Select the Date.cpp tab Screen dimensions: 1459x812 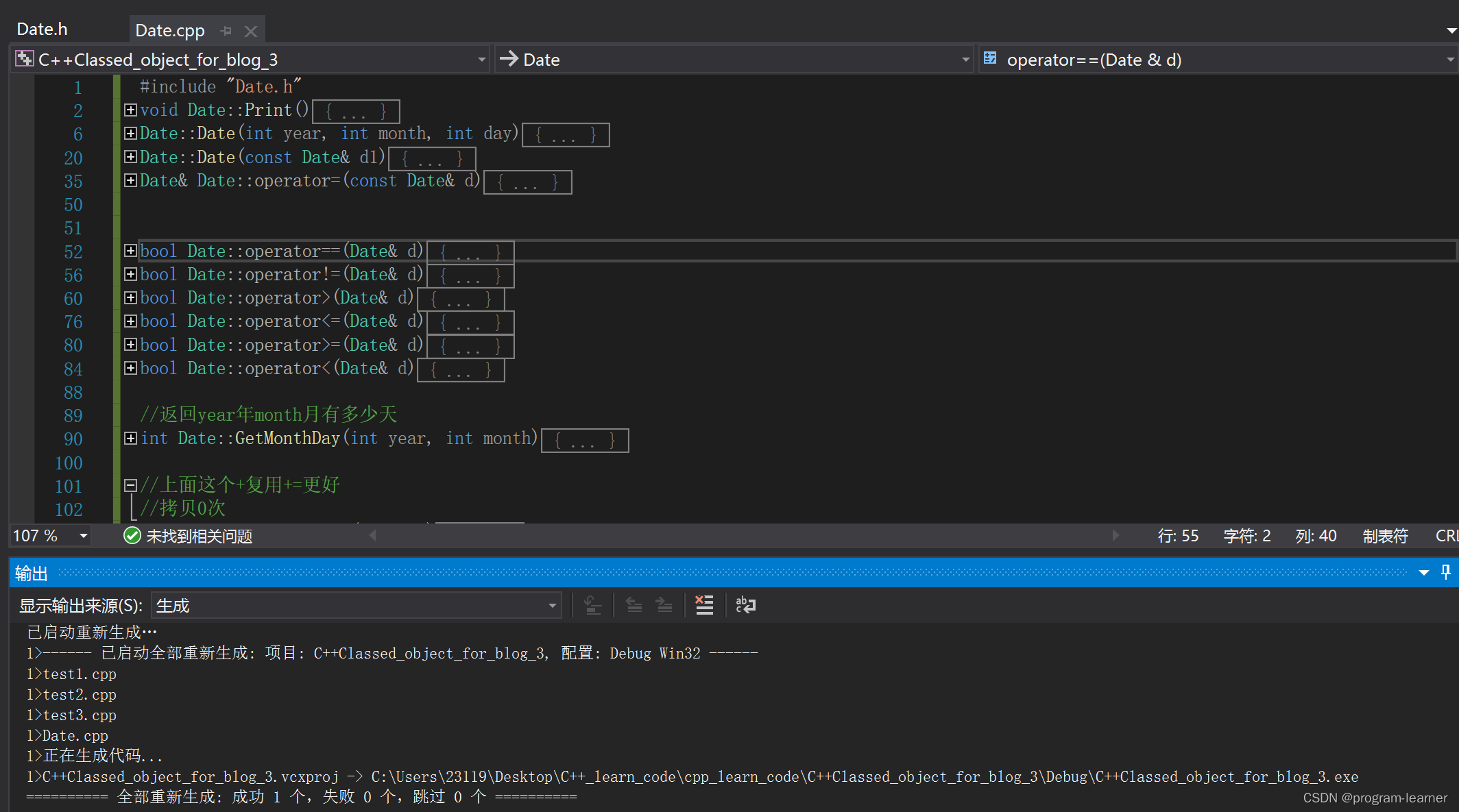click(170, 31)
